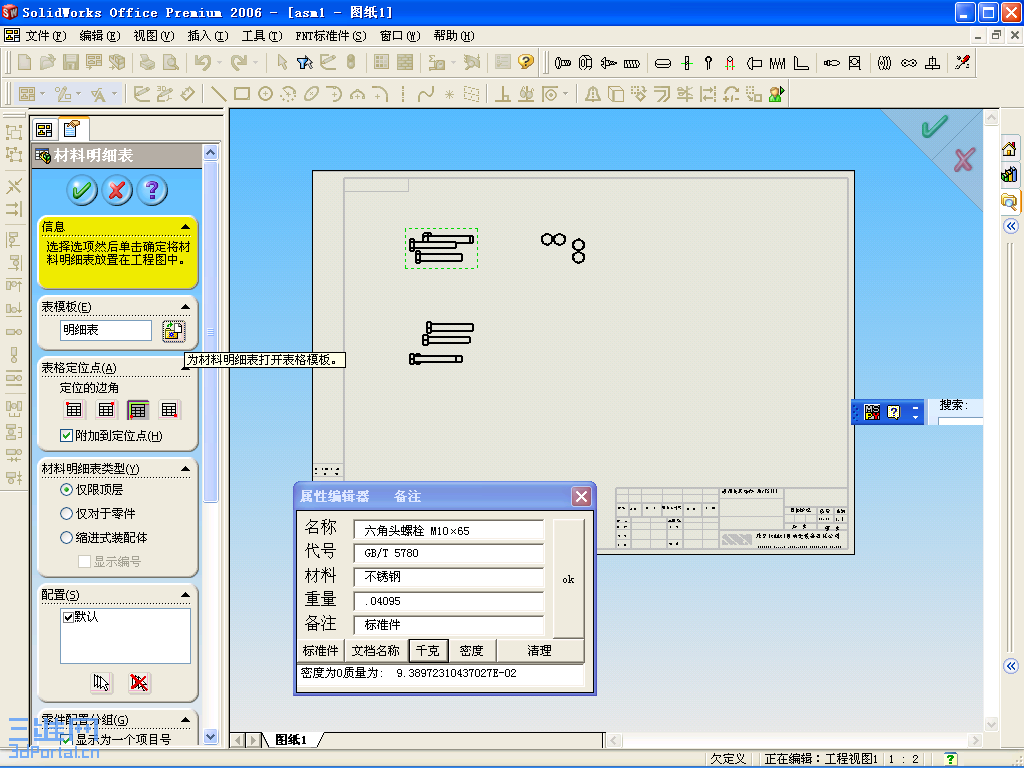This screenshot has width=1024, height=768.
Task: Confirm the BOM with the green checkmark
Action: coord(81,189)
